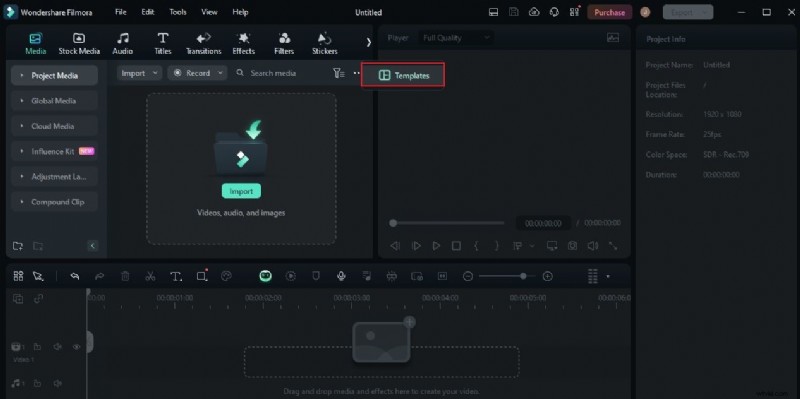Screen dimensions: 800x399
Task: Open the player scopes/histogram view
Action: (613, 38)
